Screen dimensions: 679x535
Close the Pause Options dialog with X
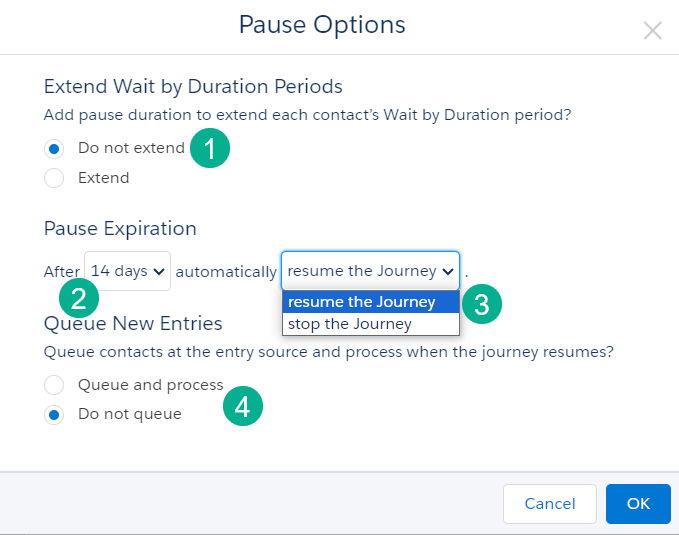pos(653,31)
